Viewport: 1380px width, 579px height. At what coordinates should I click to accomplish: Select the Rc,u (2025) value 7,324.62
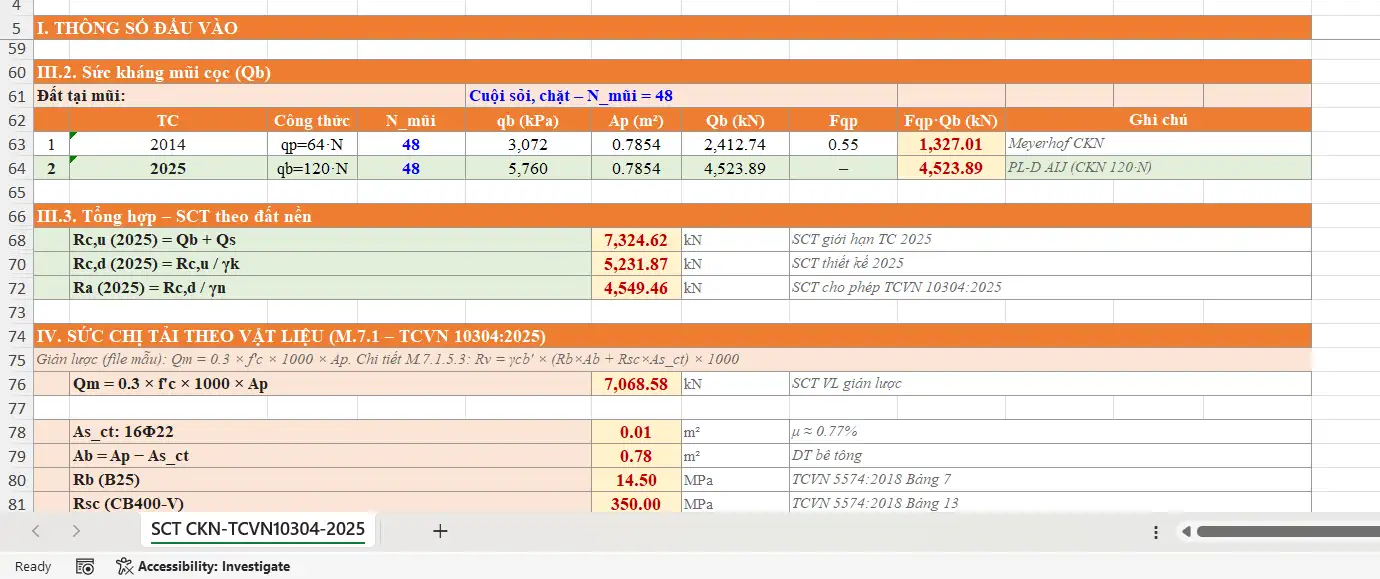[x=636, y=240]
